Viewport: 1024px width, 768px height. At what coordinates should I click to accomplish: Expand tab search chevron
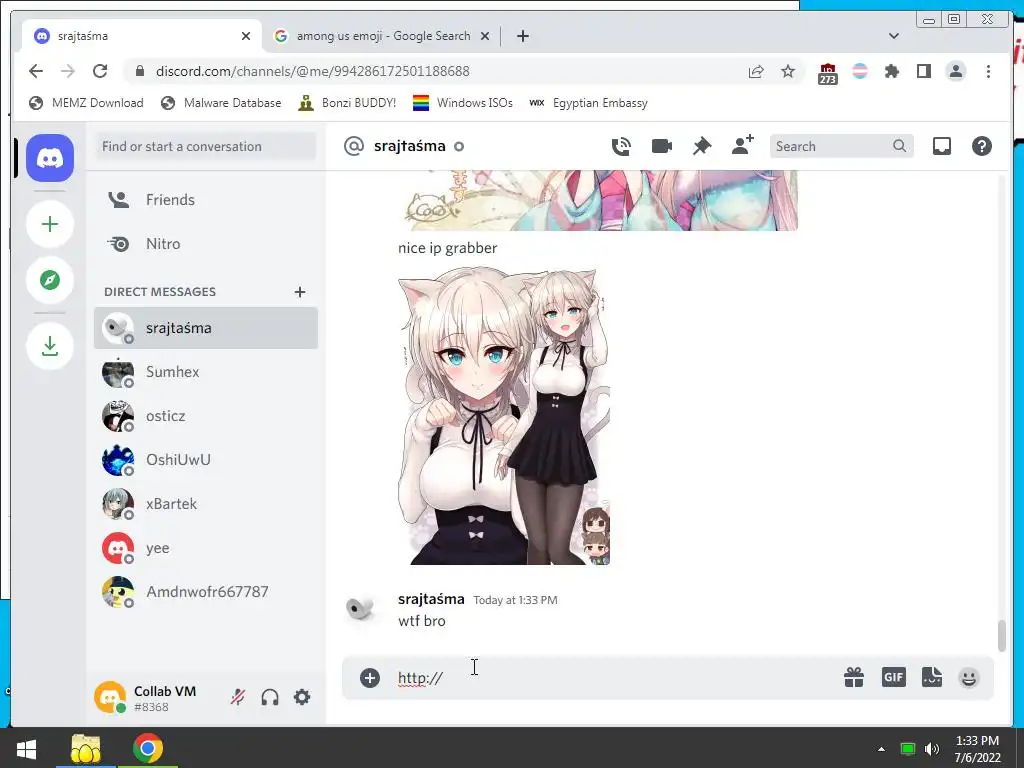point(894,36)
